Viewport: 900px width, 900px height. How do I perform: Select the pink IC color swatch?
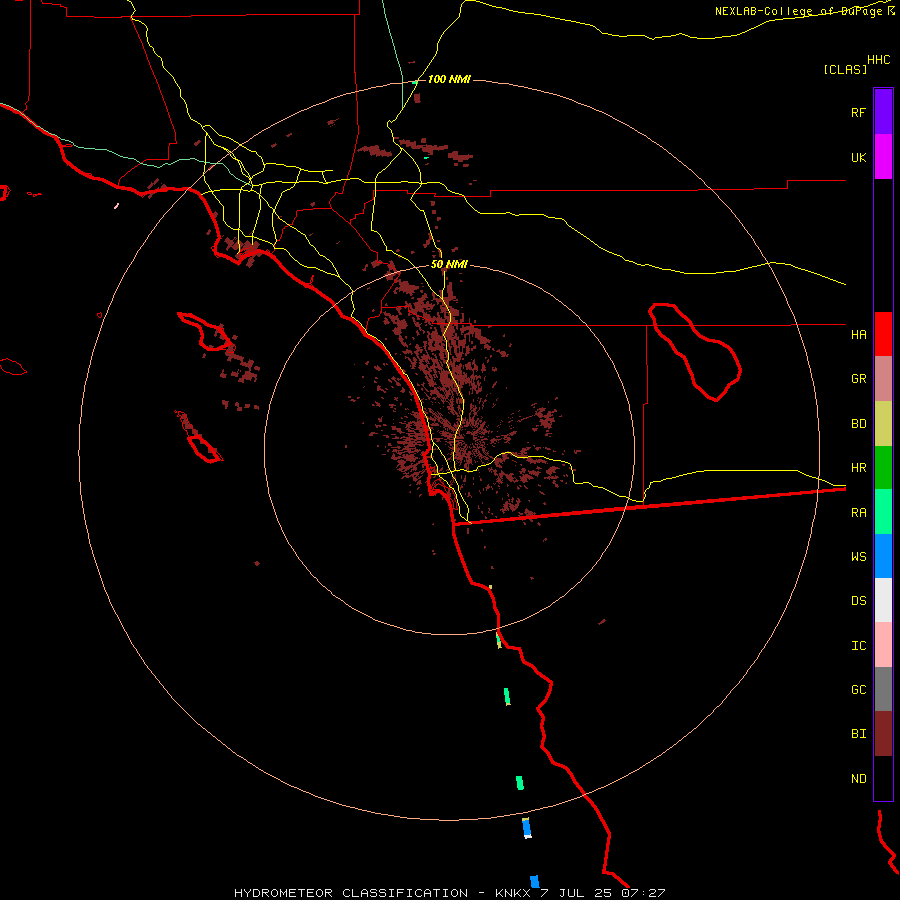coord(883,645)
